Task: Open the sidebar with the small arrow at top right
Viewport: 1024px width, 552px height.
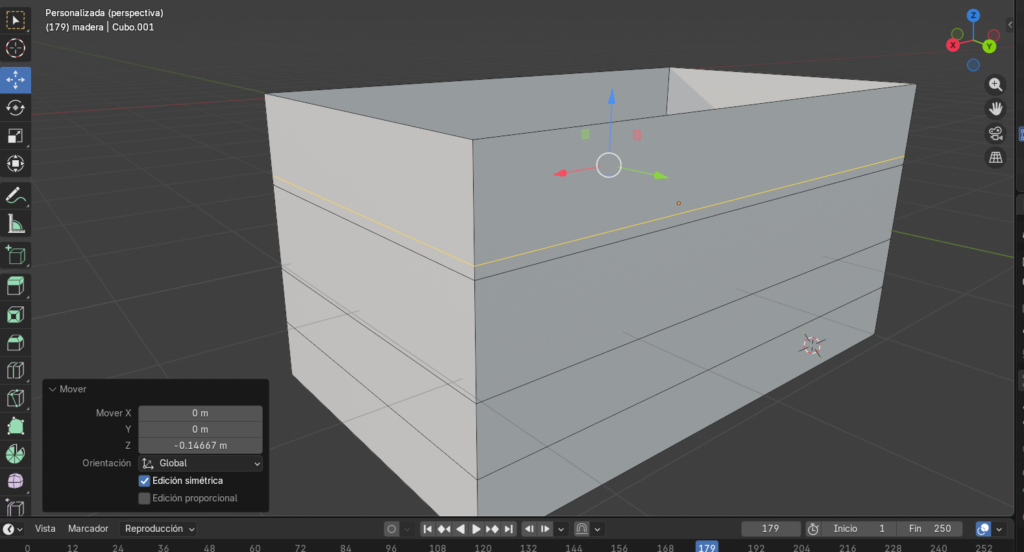Action: [x=1010, y=25]
